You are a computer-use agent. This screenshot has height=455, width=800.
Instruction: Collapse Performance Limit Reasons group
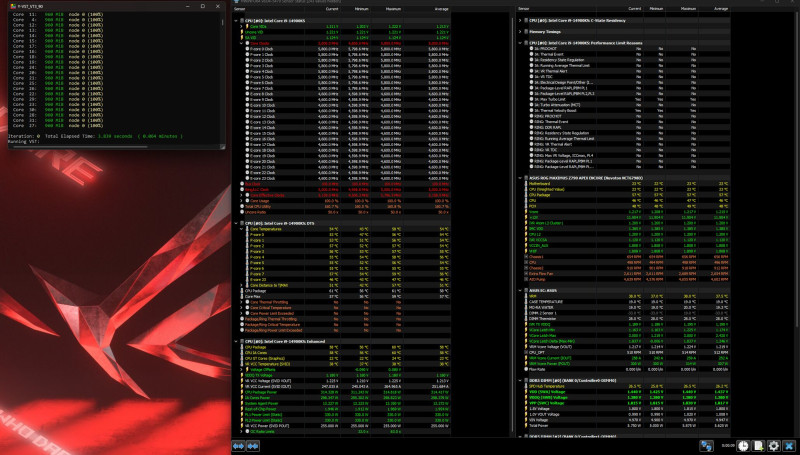(x=520, y=43)
